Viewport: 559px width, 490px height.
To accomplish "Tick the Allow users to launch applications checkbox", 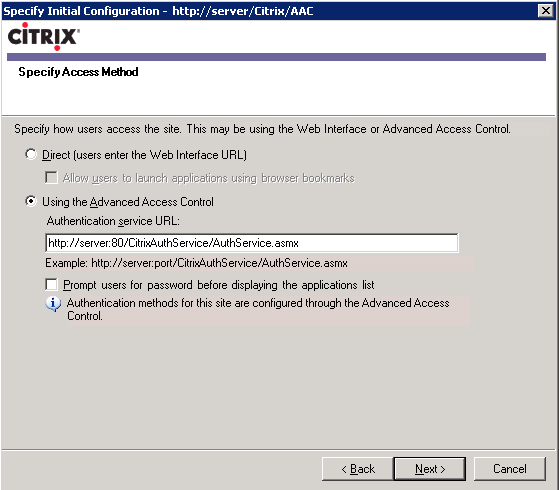I will pyautogui.click(x=51, y=178).
